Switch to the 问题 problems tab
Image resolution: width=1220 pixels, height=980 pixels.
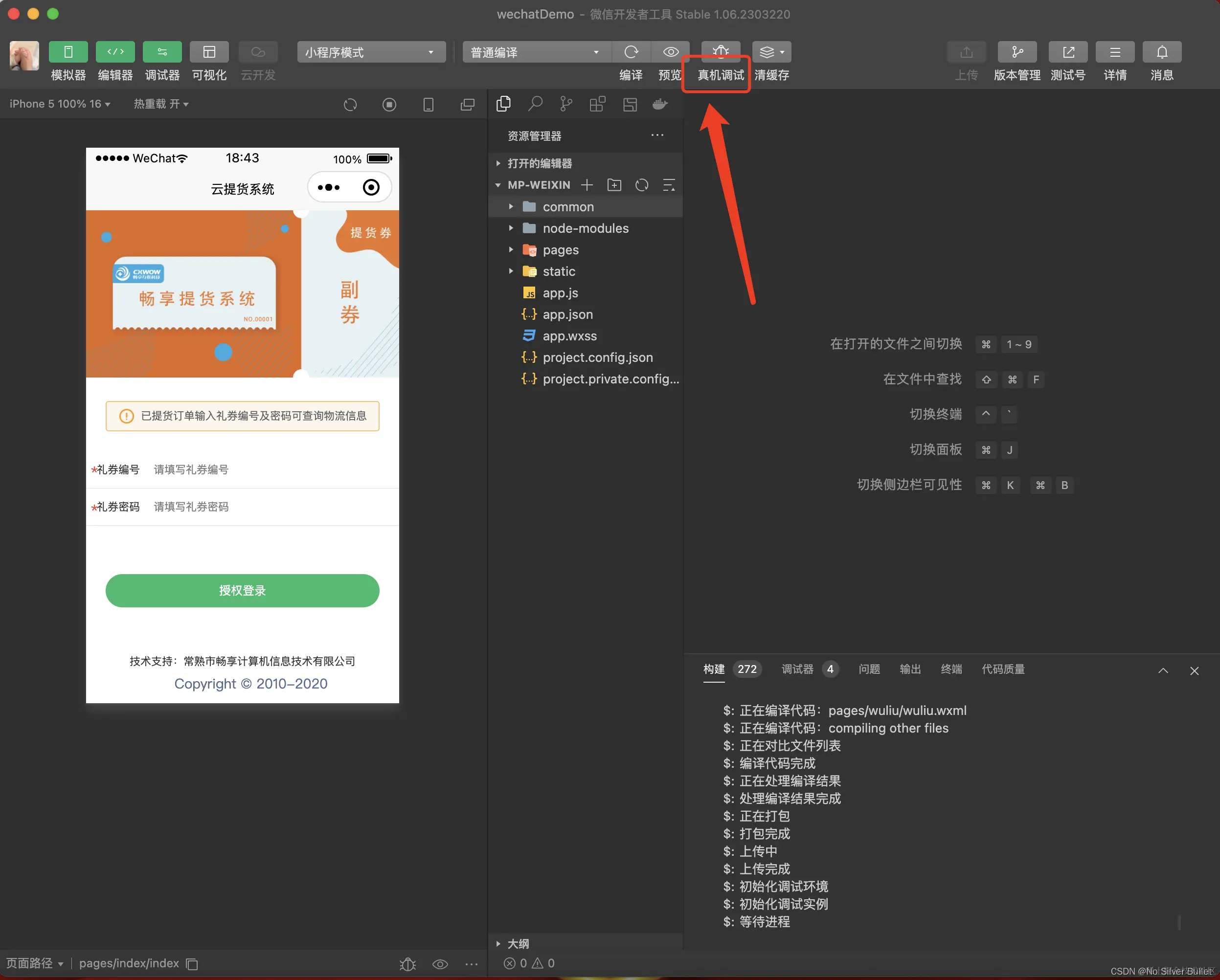(x=869, y=669)
